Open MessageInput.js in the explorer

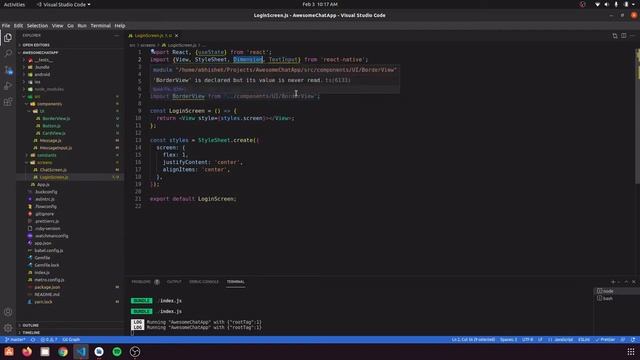[x=56, y=148]
